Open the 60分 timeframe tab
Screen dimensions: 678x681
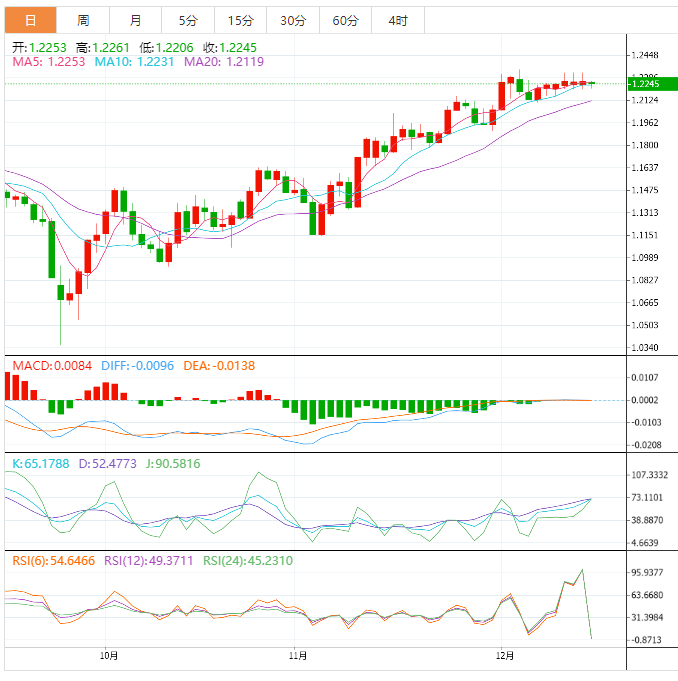point(345,20)
